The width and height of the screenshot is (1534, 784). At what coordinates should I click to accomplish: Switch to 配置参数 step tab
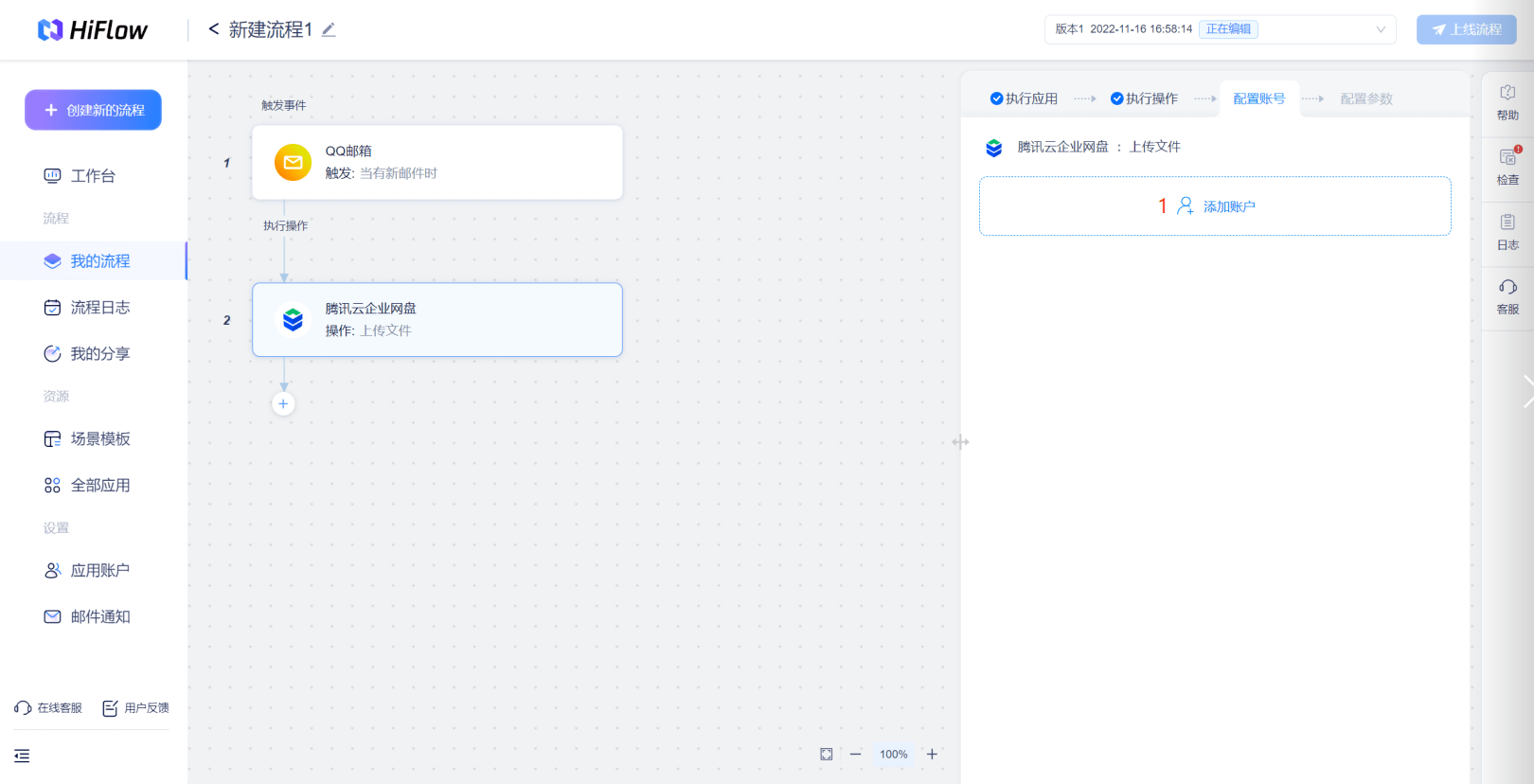point(1366,98)
